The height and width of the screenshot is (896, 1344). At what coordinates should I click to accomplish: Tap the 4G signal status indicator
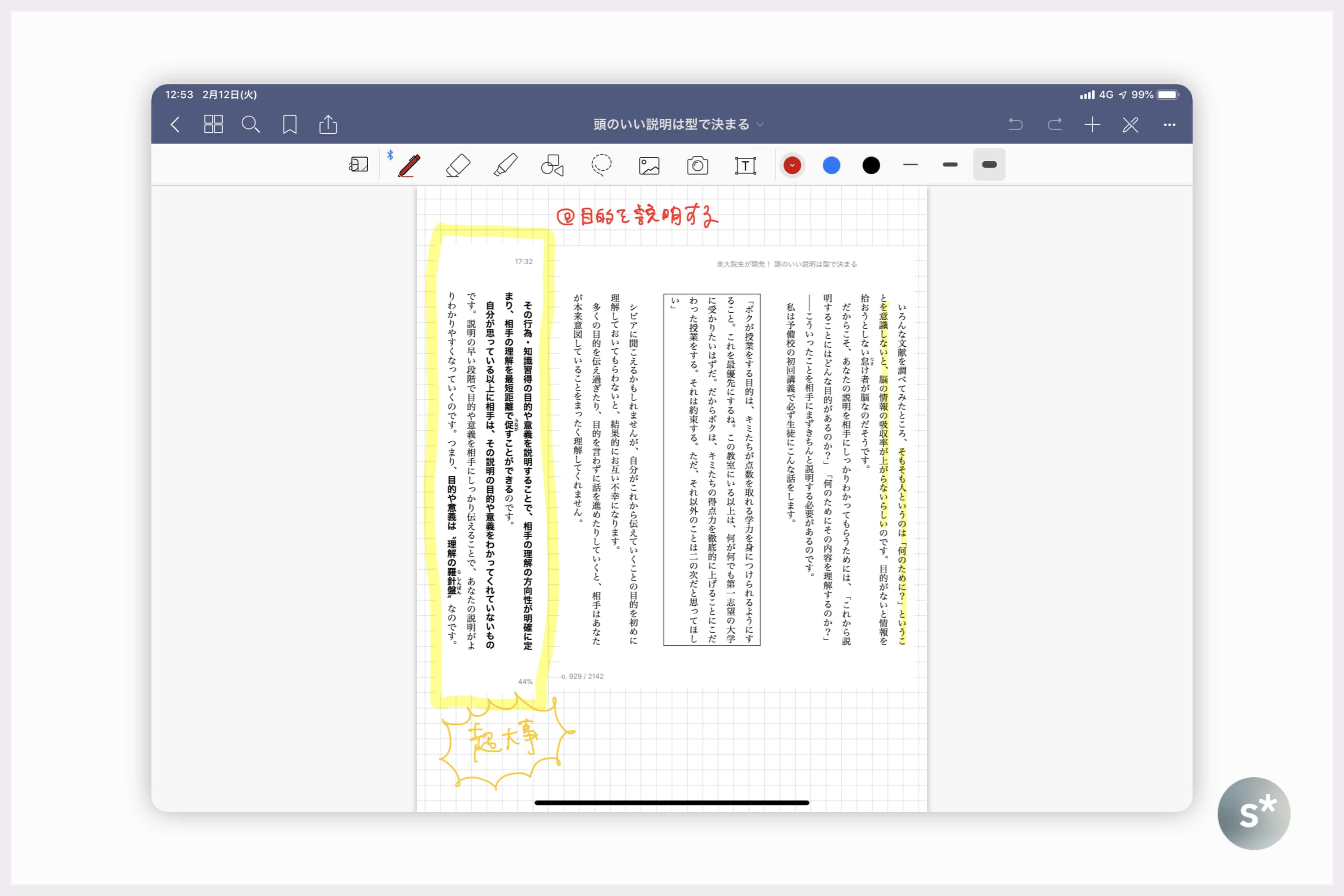1097,95
